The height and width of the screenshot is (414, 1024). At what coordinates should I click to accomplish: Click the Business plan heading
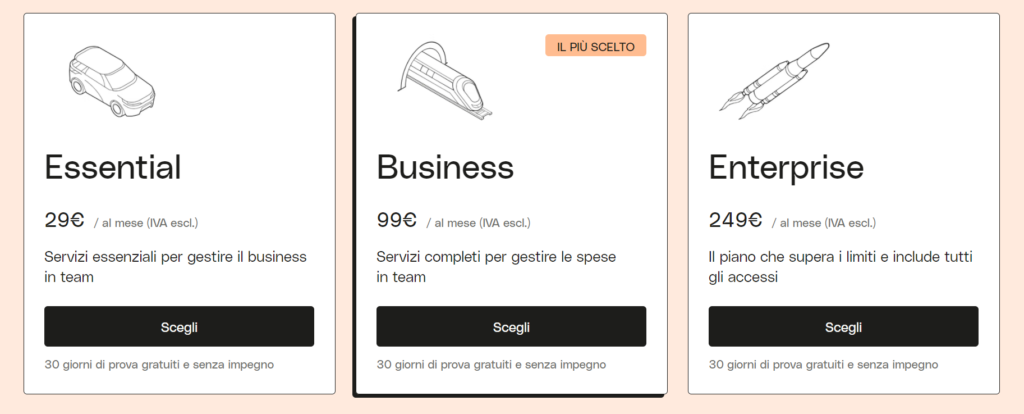(x=445, y=167)
